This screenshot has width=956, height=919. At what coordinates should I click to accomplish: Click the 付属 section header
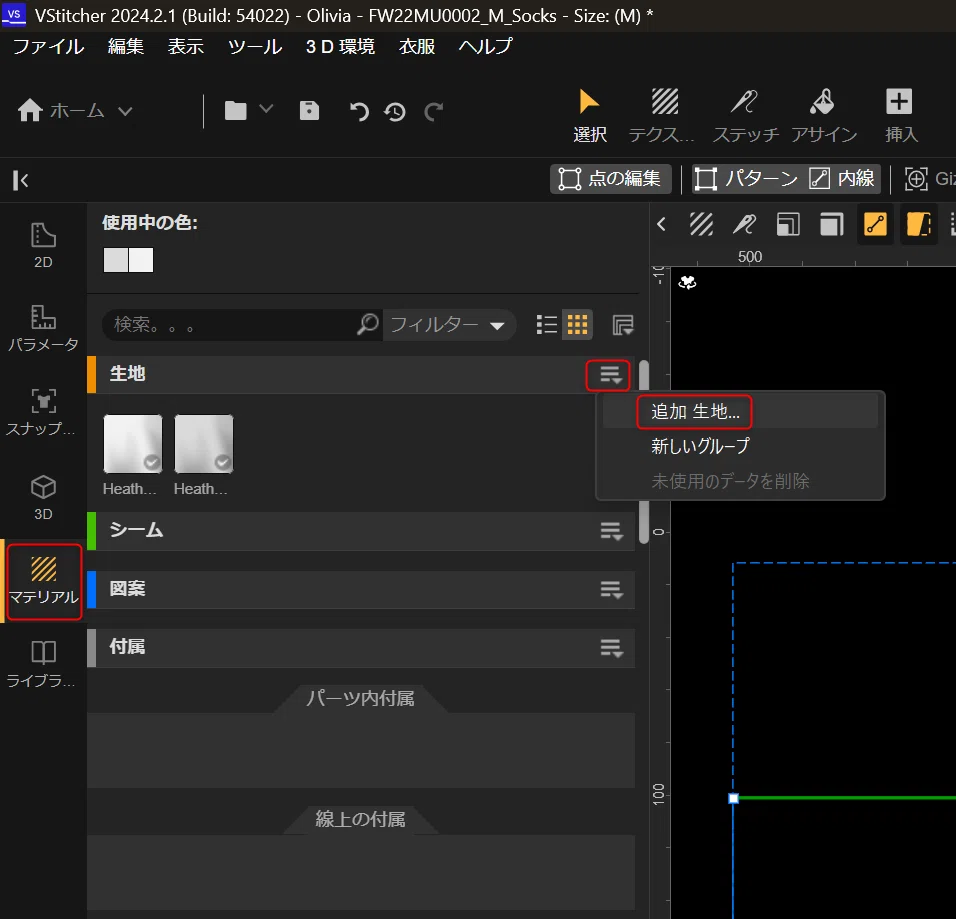[x=361, y=648]
